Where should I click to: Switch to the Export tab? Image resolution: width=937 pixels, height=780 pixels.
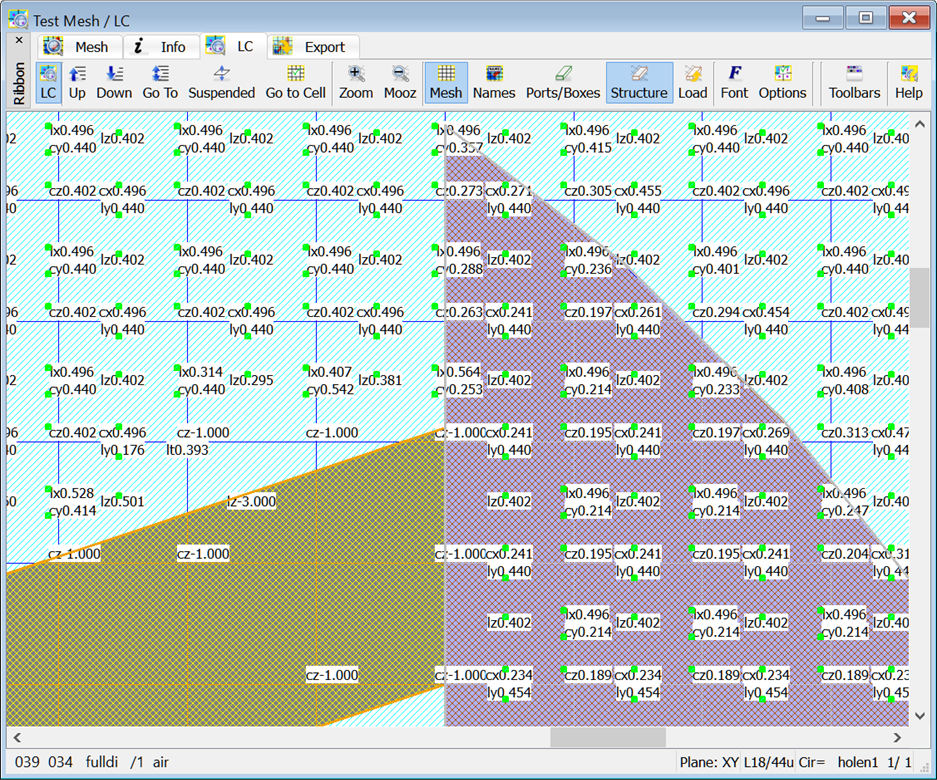(313, 47)
